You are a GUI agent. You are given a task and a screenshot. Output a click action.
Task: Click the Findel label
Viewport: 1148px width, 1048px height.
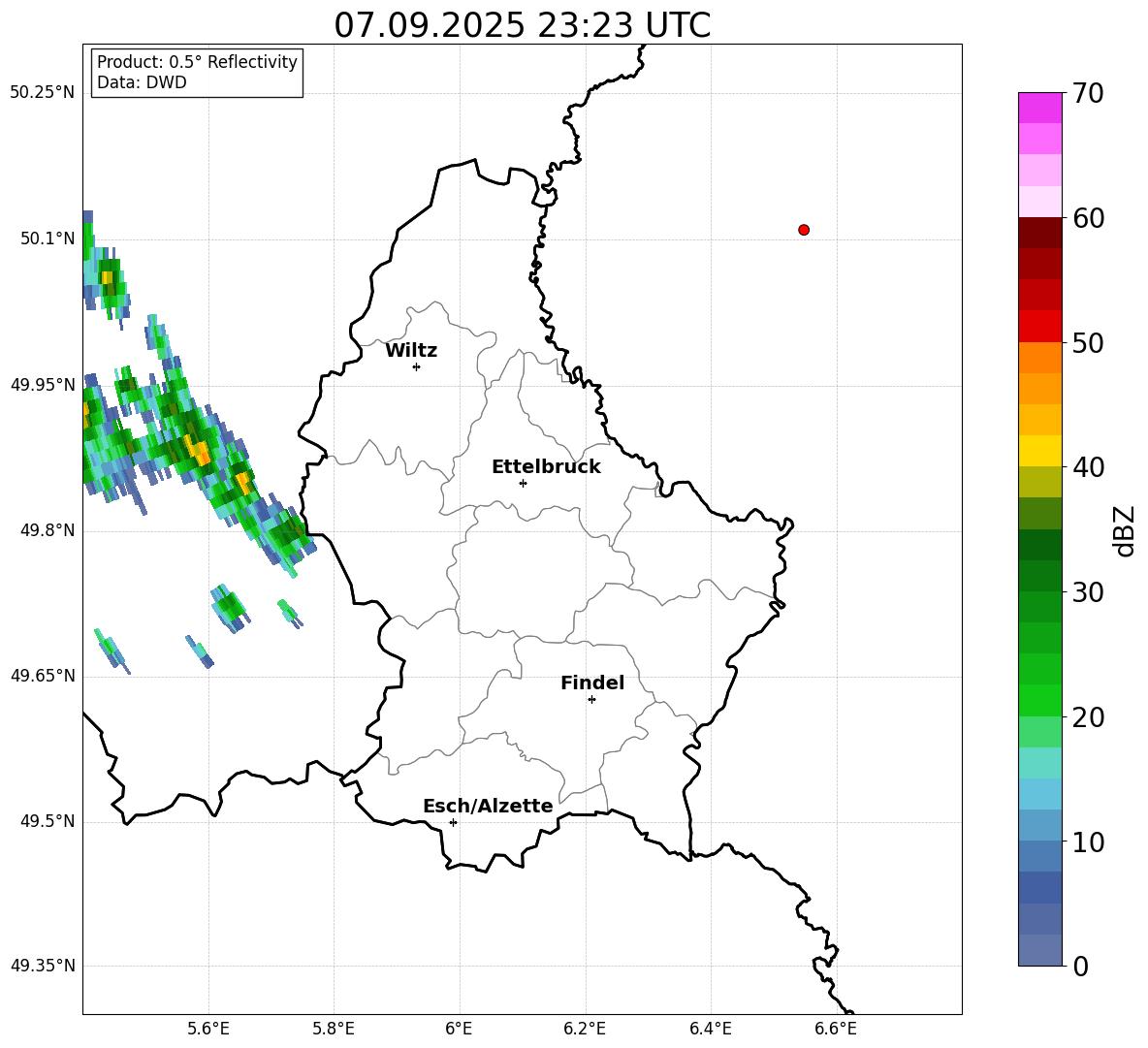(x=592, y=683)
